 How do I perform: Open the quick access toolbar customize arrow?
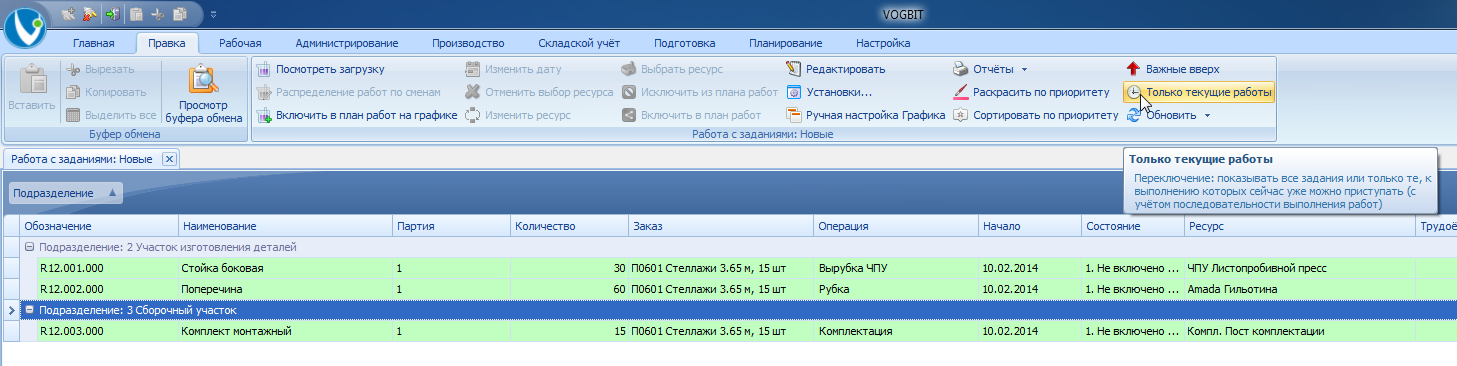pos(213,14)
